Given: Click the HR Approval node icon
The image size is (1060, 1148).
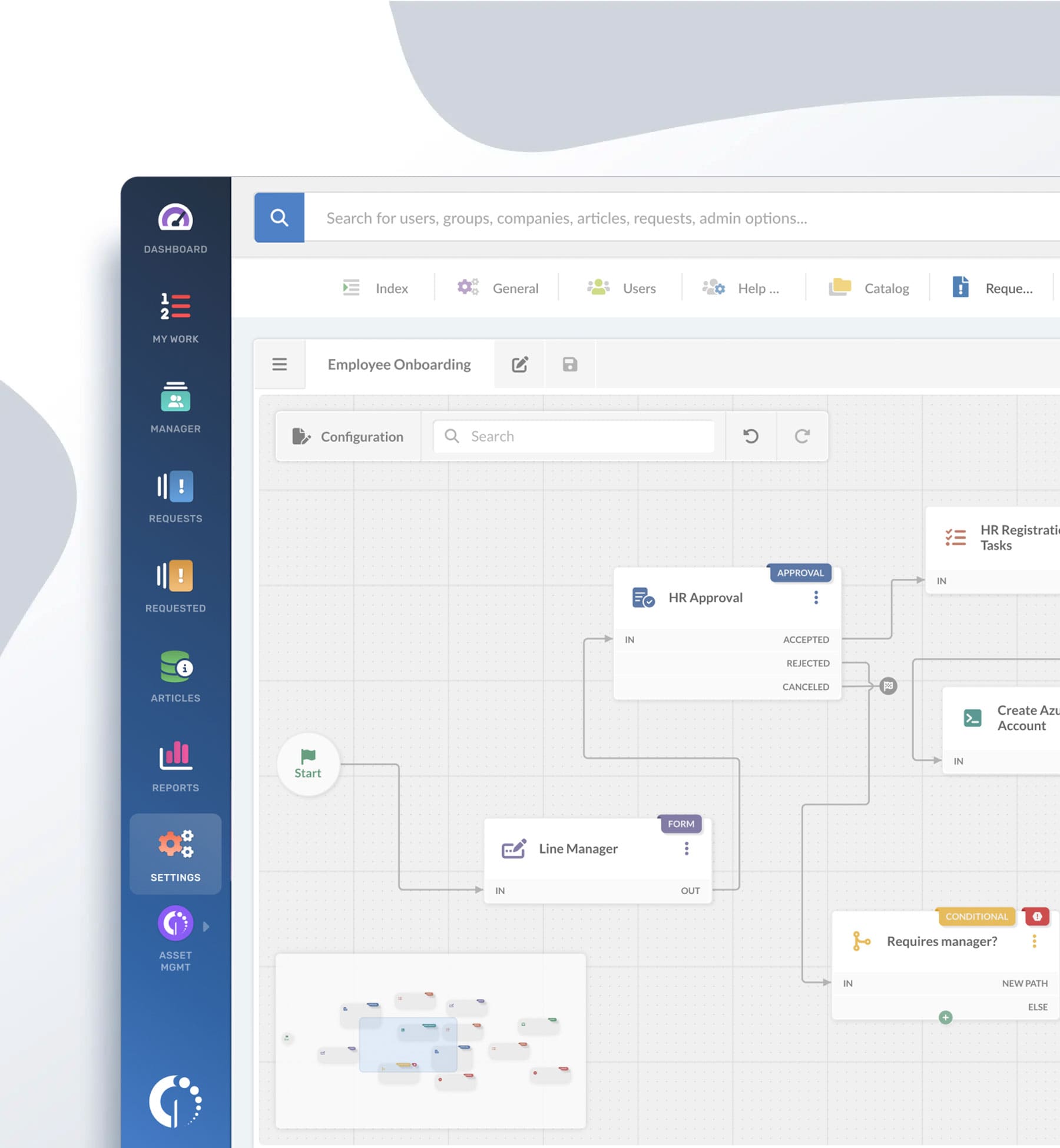Looking at the screenshot, I should pos(643,598).
